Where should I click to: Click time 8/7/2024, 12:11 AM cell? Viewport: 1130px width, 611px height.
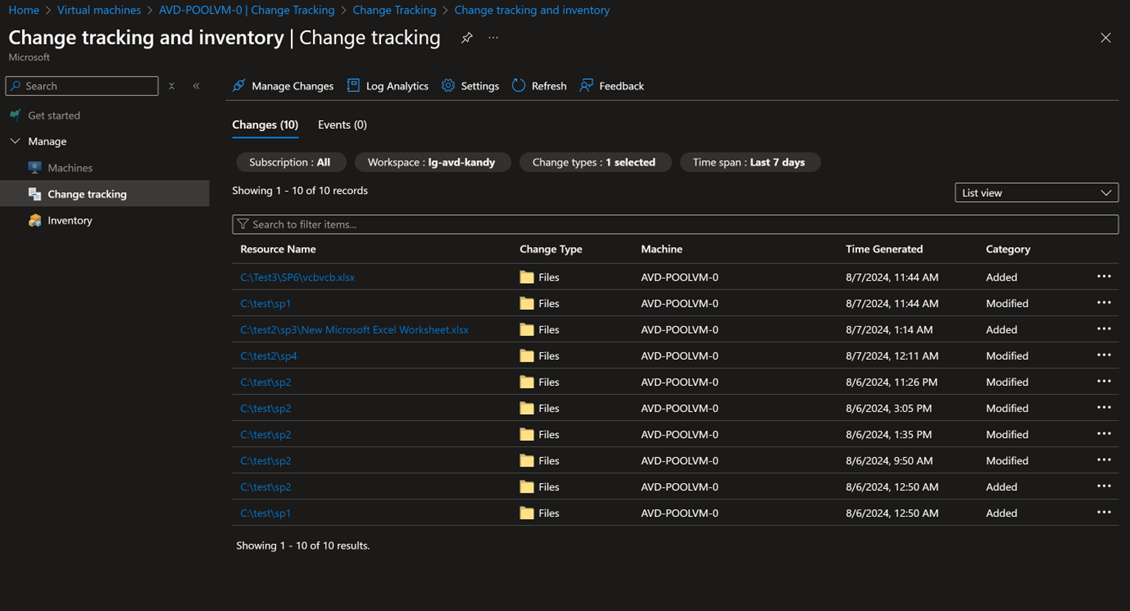pyautogui.click(x=892, y=356)
